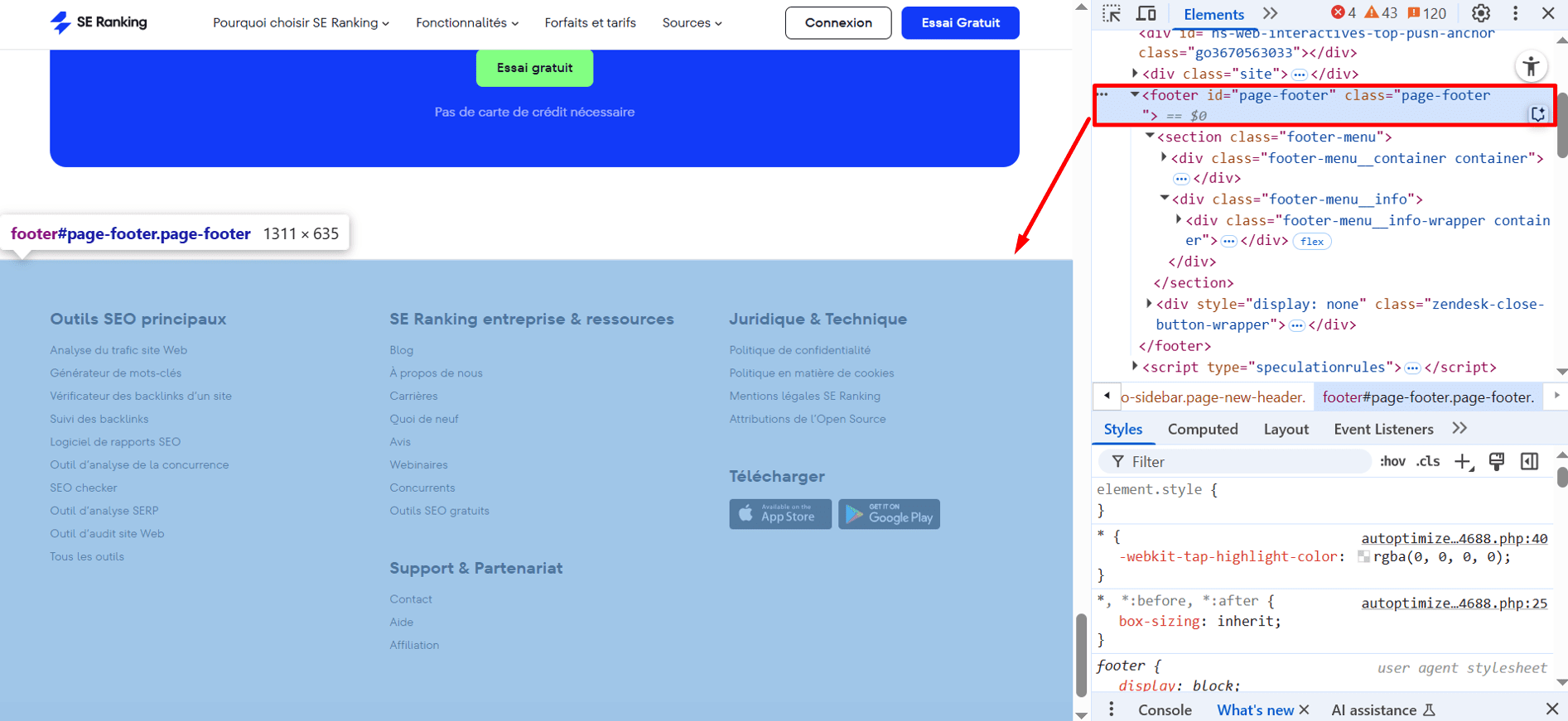Click the Elements tree scrollbar thumb
1568x721 pixels.
[1561, 125]
